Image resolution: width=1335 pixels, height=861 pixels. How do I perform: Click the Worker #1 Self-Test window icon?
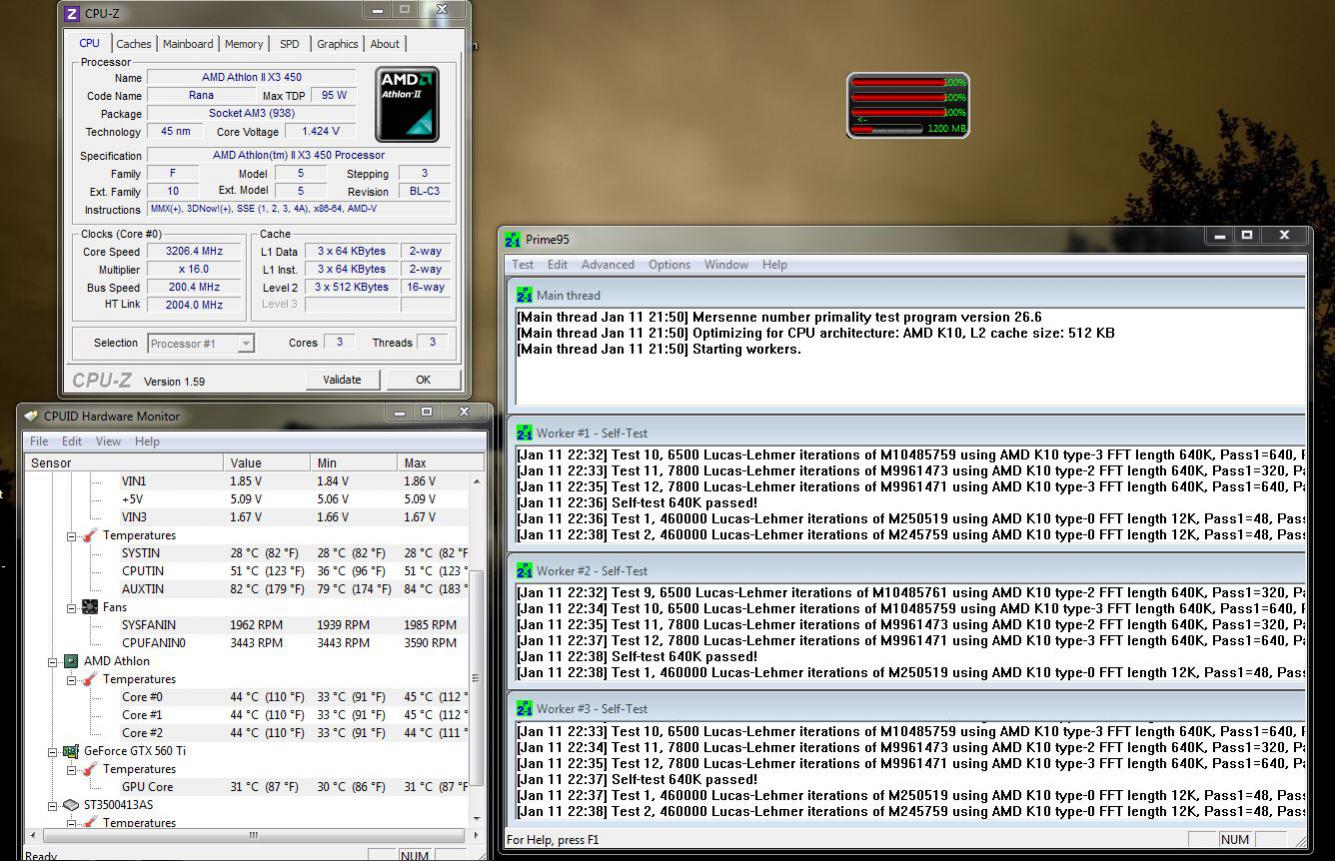(x=524, y=433)
